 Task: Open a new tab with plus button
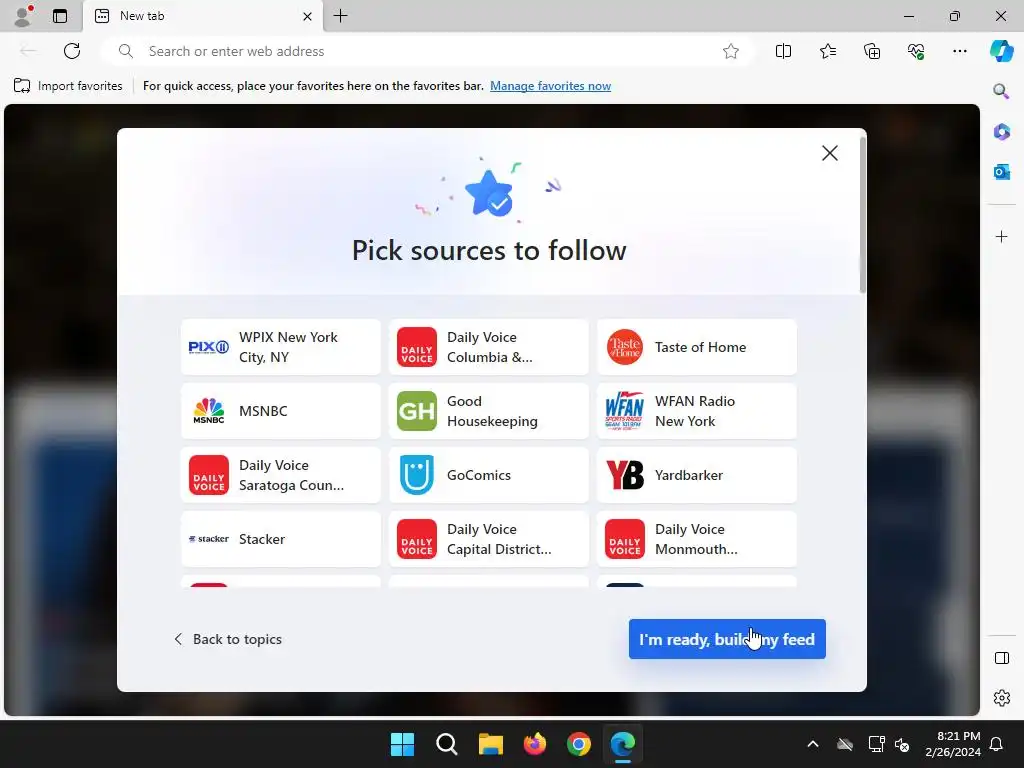tap(340, 16)
